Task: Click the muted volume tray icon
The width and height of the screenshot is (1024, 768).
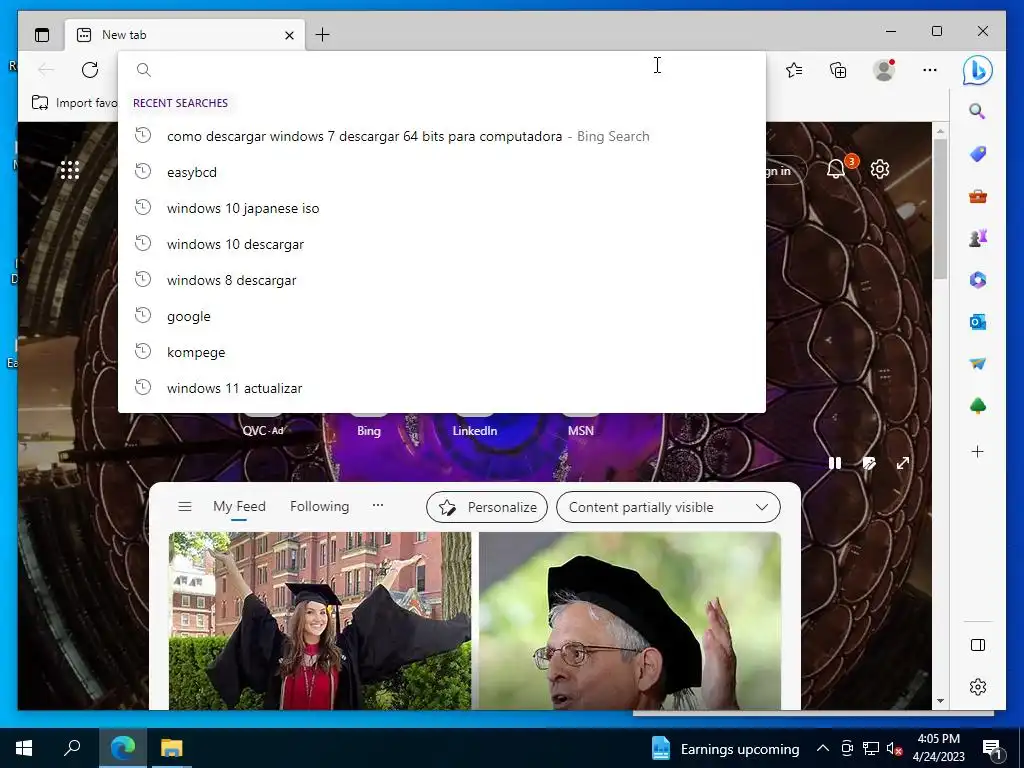Action: [x=894, y=748]
